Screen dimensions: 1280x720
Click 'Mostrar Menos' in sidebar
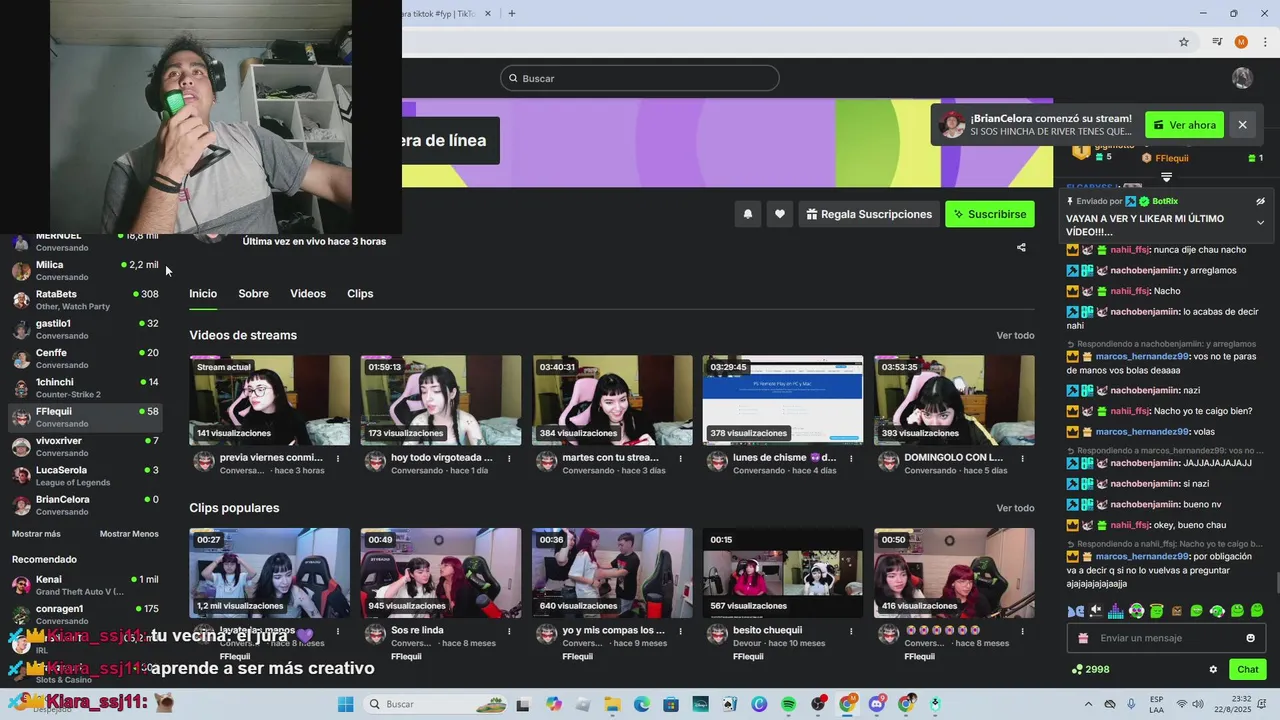129,534
